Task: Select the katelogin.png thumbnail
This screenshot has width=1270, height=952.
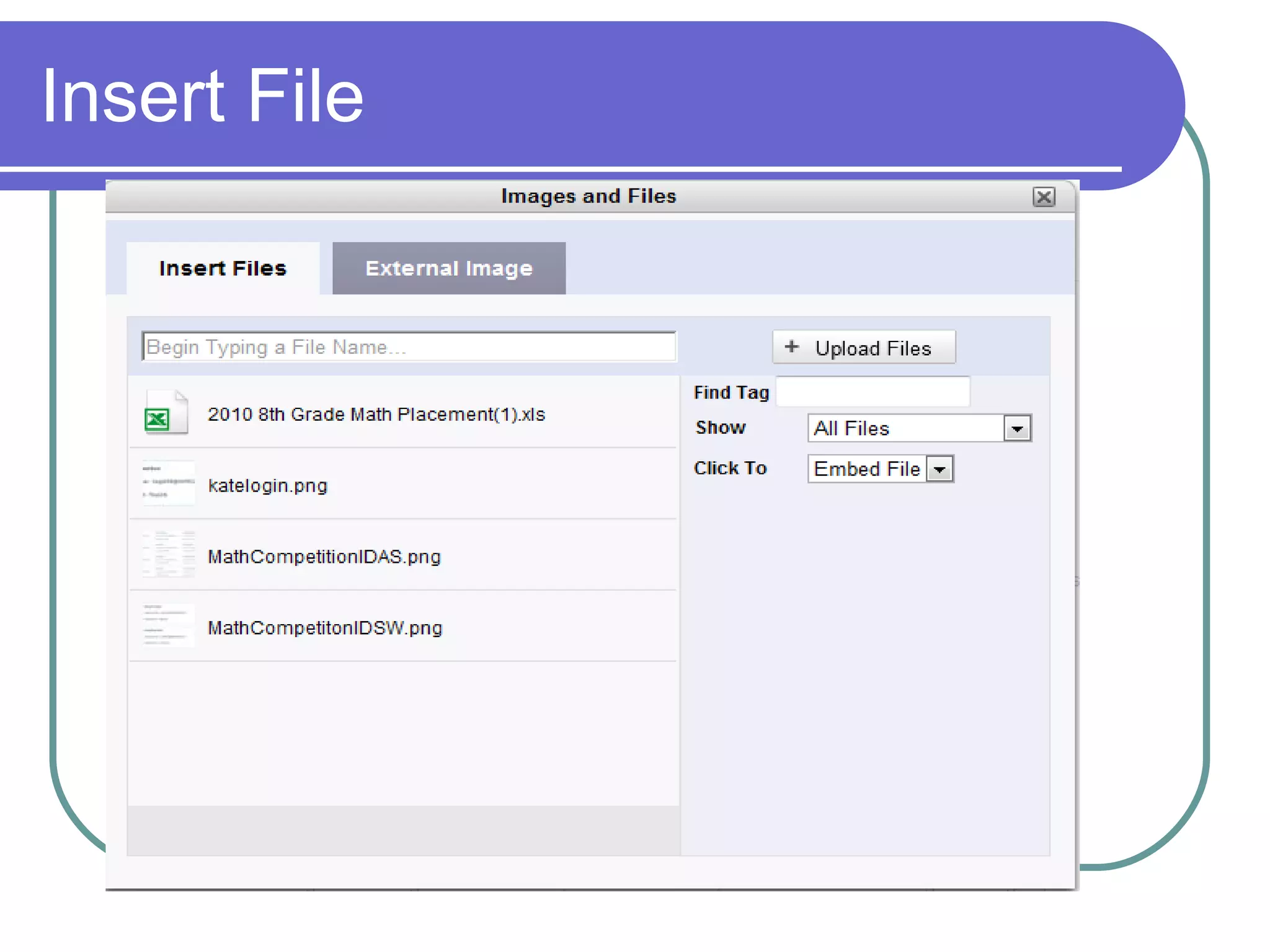Action: click(168, 483)
